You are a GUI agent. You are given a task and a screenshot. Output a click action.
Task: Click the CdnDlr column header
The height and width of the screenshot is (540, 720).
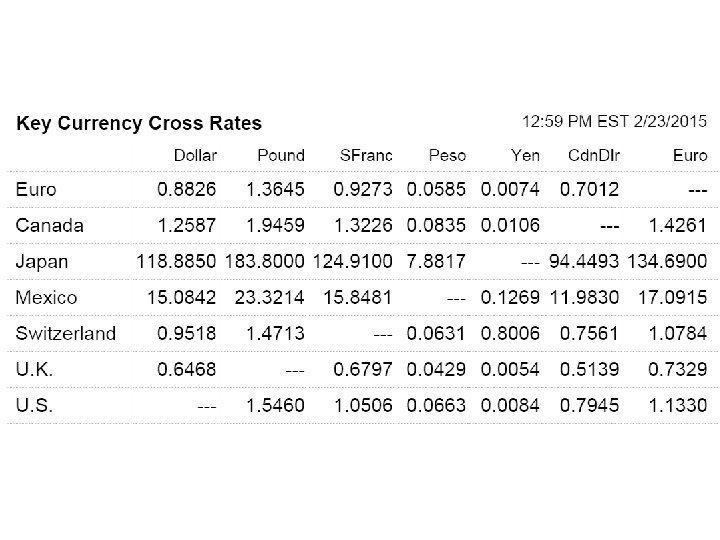[x=594, y=156]
